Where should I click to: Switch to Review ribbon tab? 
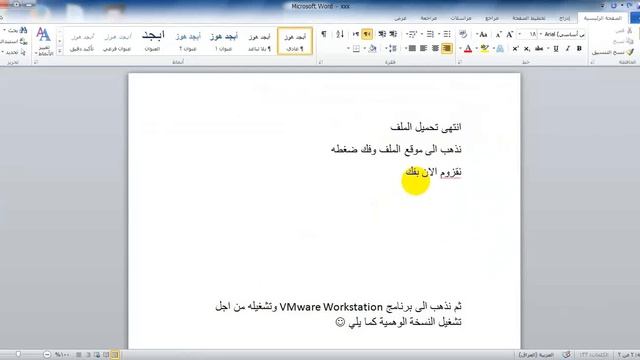429,18
